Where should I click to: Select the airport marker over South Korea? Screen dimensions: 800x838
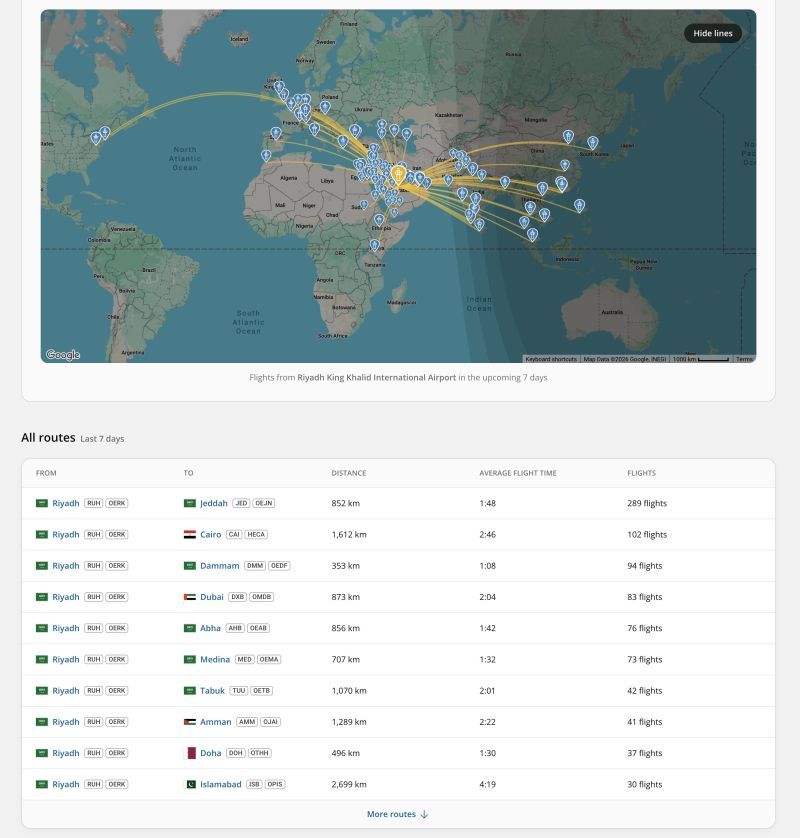[592, 142]
